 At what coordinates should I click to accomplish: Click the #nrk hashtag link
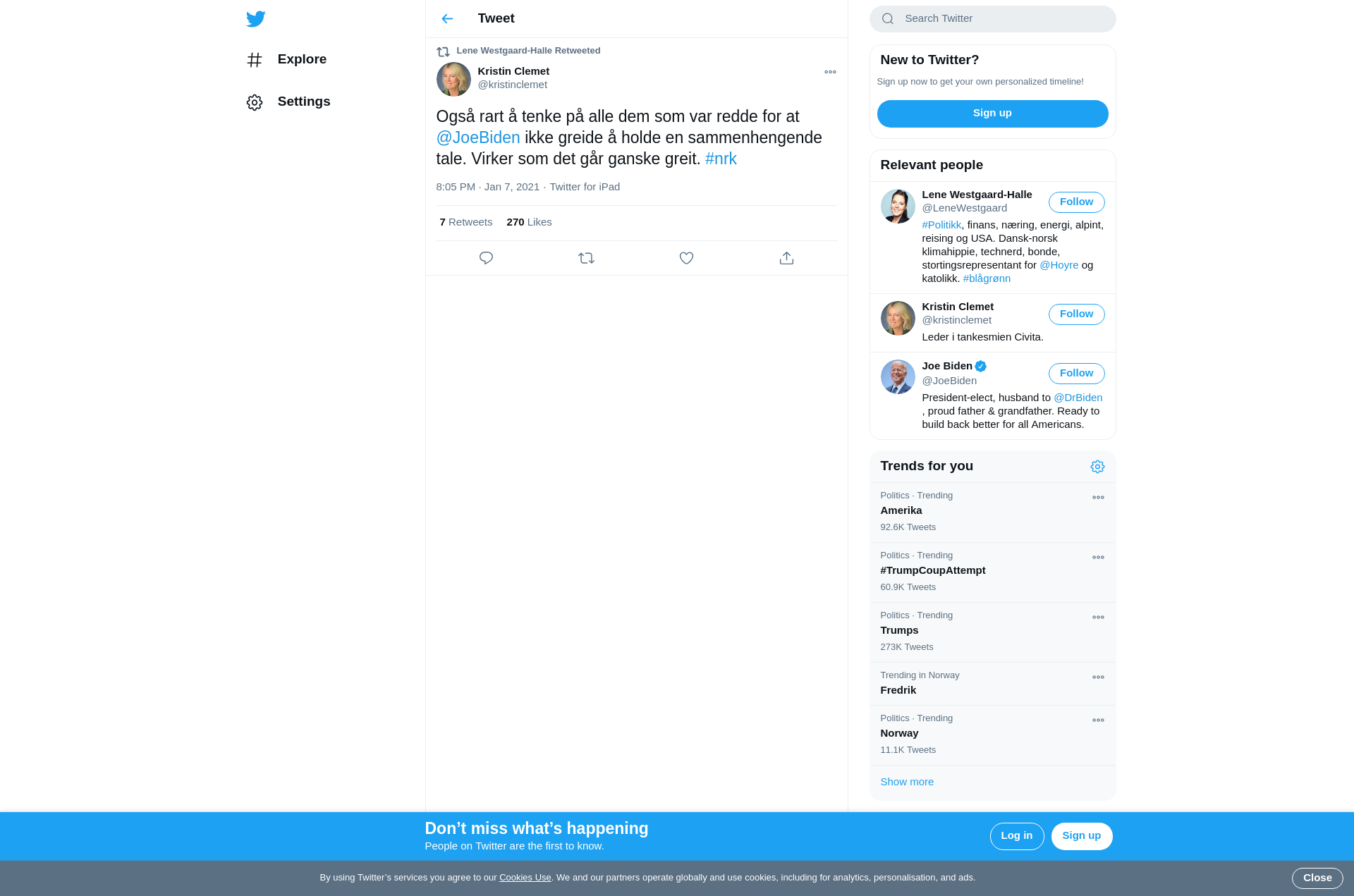click(721, 159)
